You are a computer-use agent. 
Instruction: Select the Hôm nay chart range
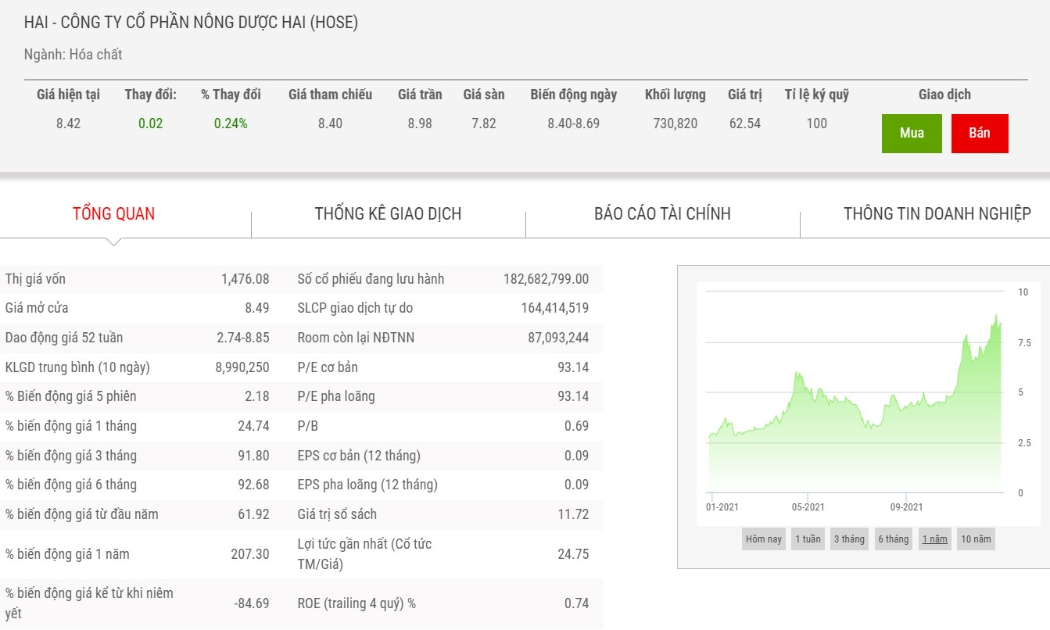click(763, 539)
